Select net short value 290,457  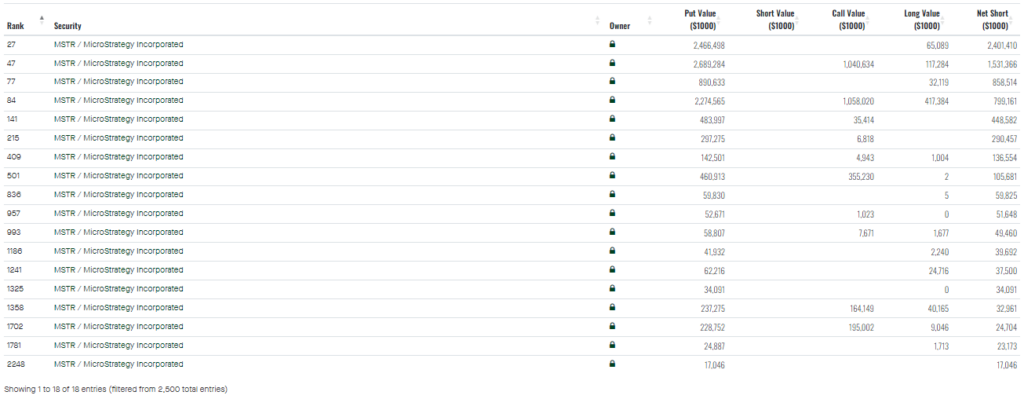tap(1004, 140)
